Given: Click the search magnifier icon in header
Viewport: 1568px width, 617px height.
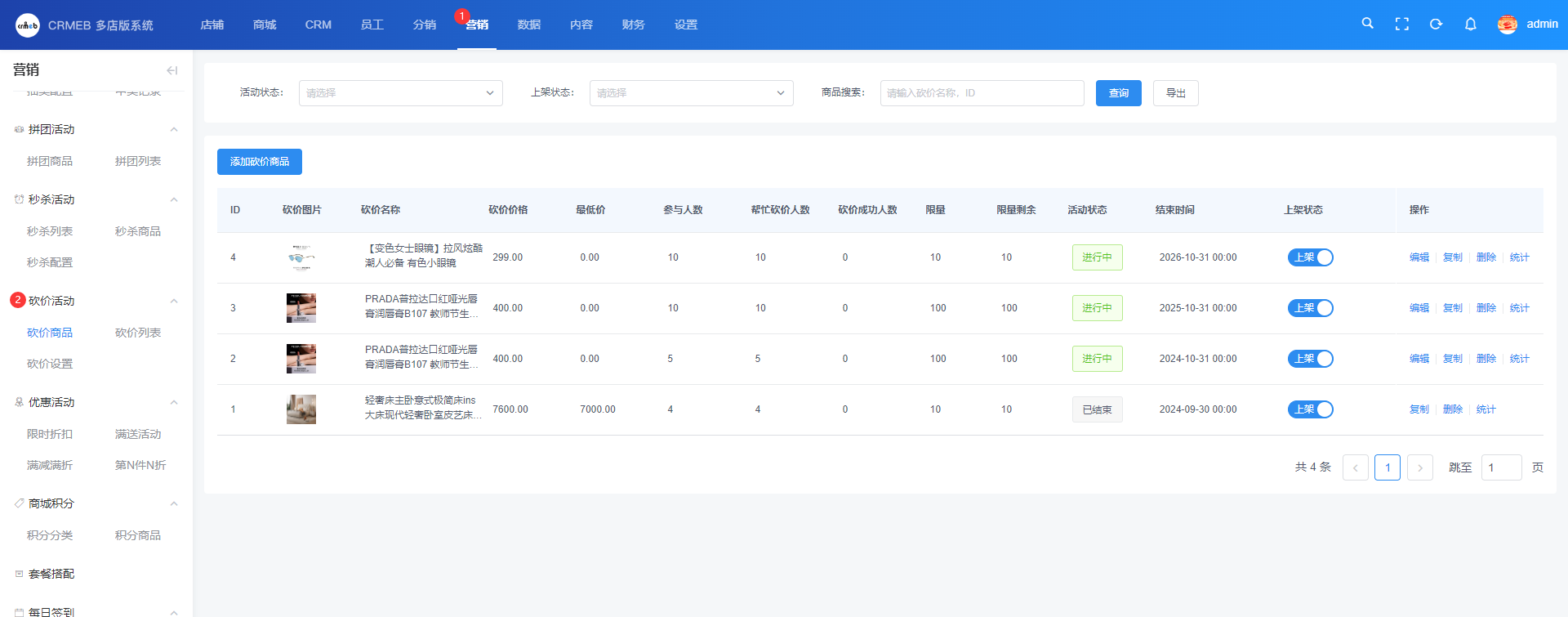Looking at the screenshot, I should 1367,24.
